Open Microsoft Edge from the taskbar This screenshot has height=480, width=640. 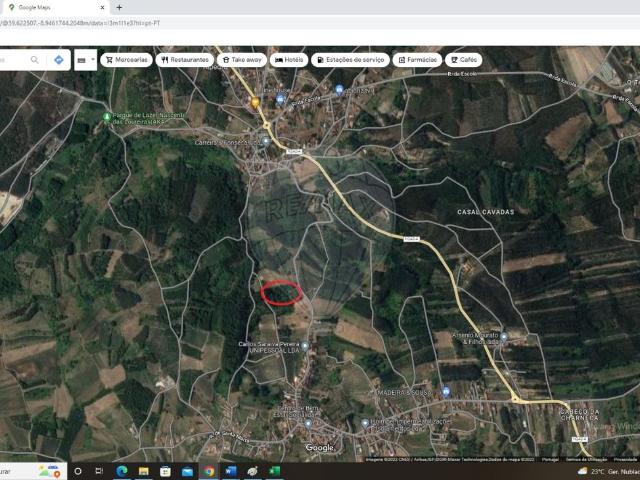tap(121, 471)
